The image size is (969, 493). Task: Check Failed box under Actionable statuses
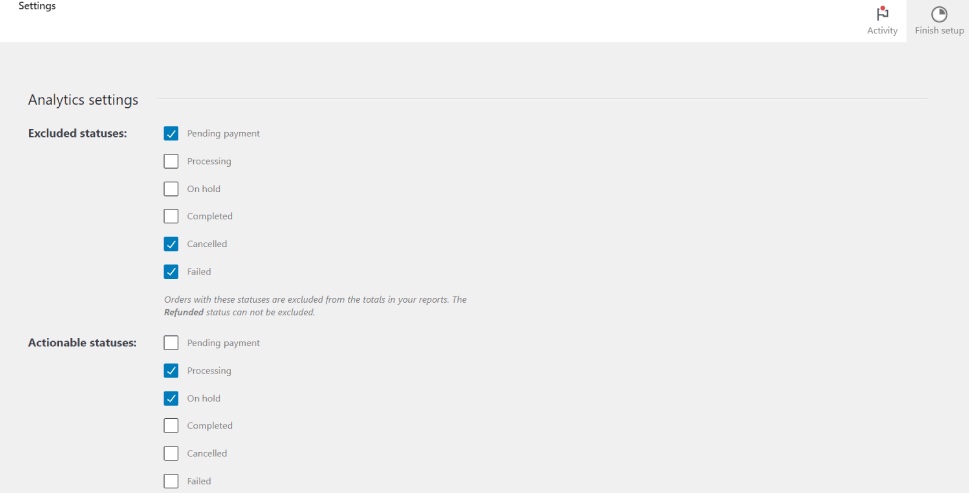[x=171, y=481]
